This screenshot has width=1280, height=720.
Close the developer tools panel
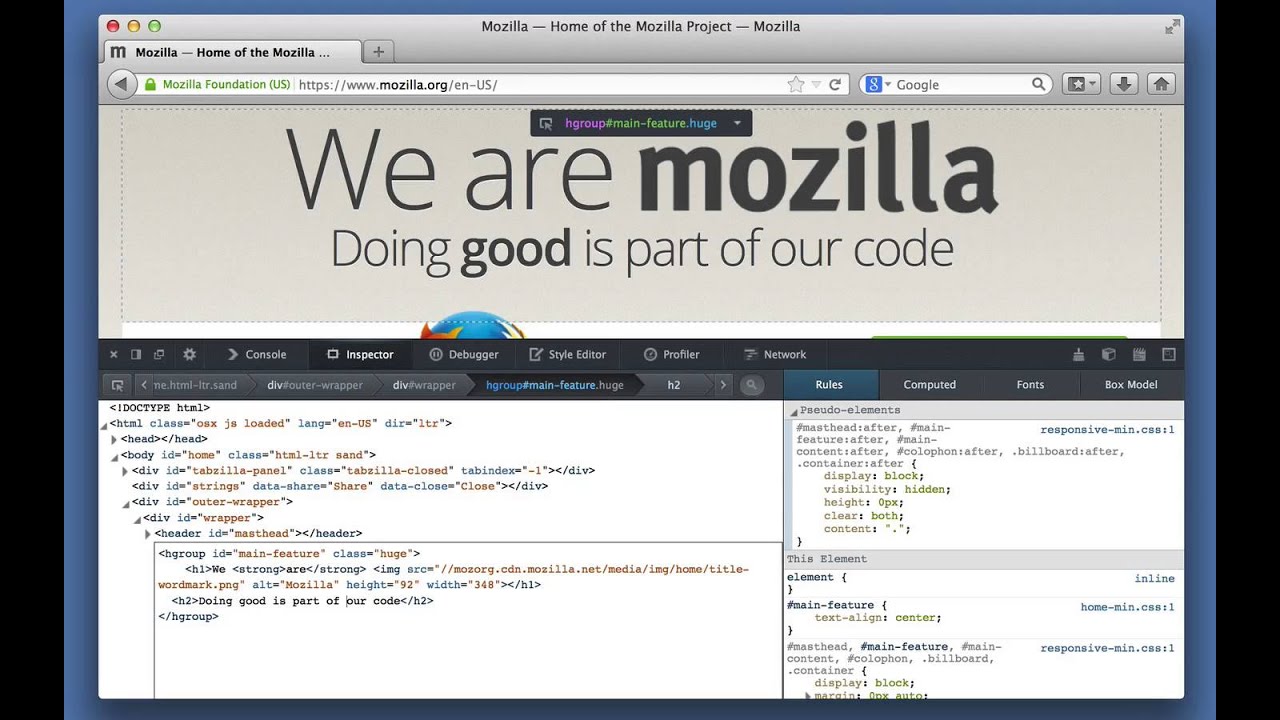(113, 354)
